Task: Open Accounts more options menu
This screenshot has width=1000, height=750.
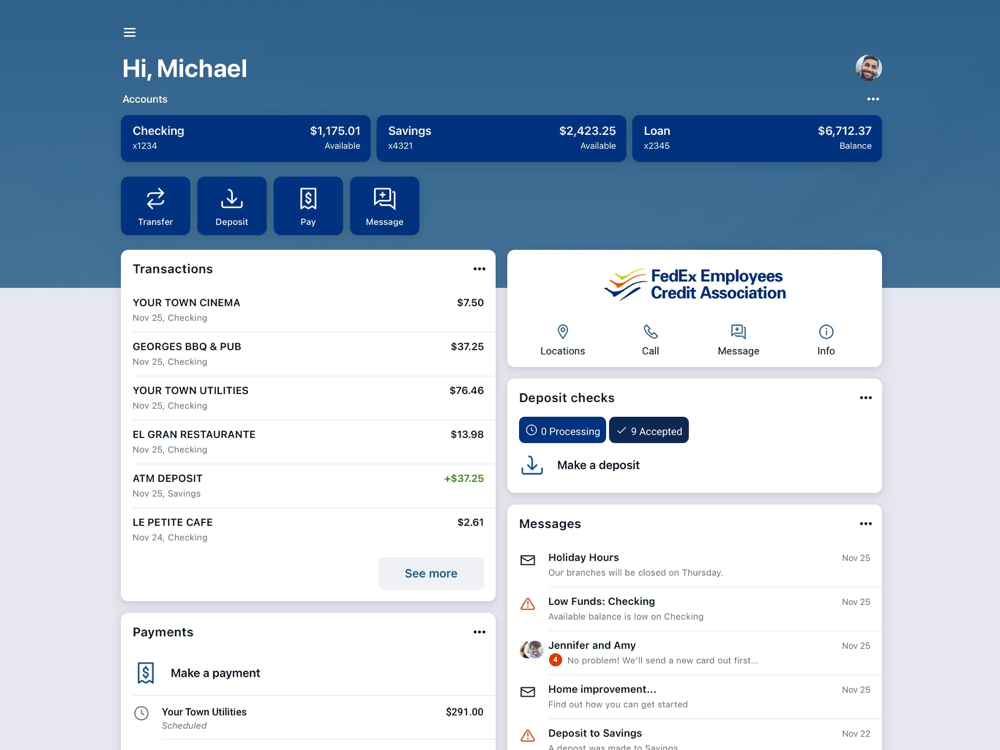Action: [x=872, y=99]
